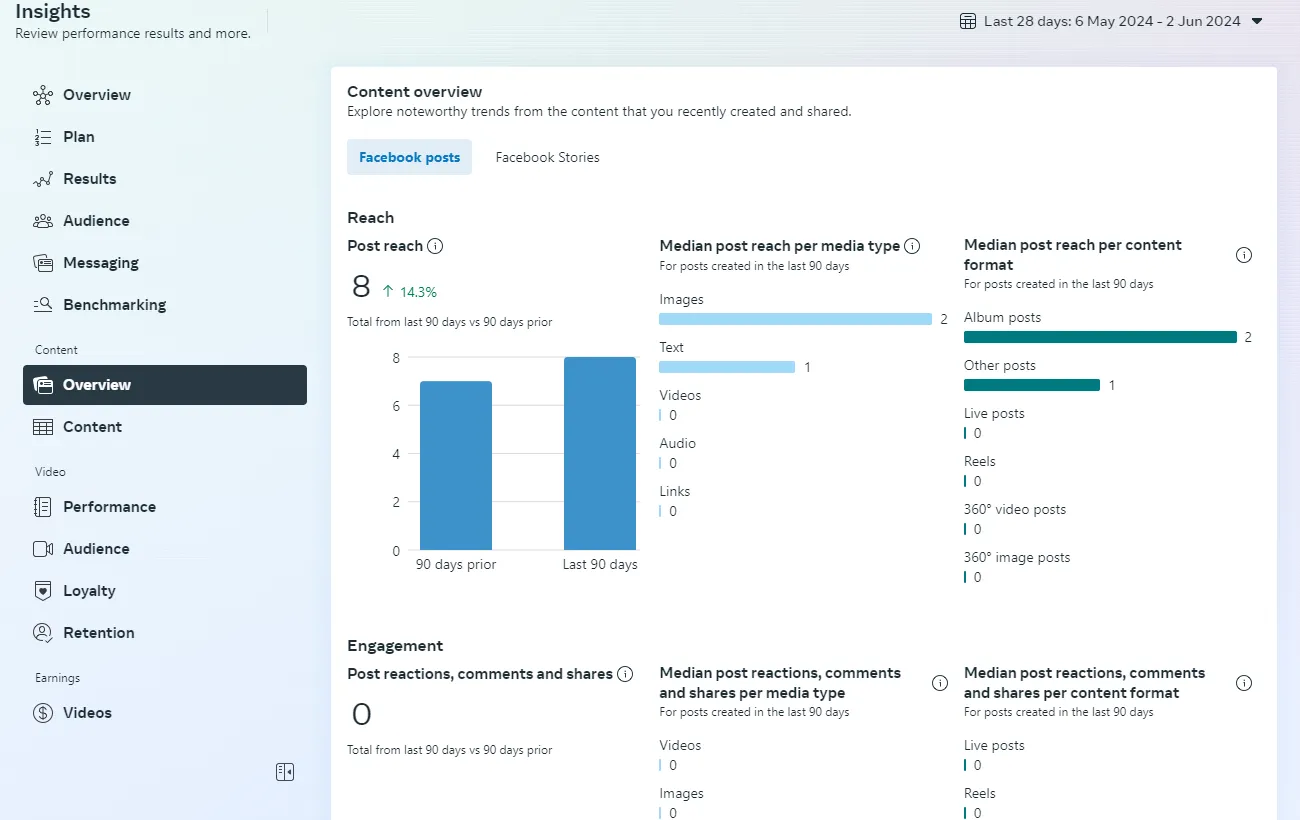This screenshot has width=1300, height=820.
Task: Click the Videos earnings dollar icon
Action: point(41,712)
